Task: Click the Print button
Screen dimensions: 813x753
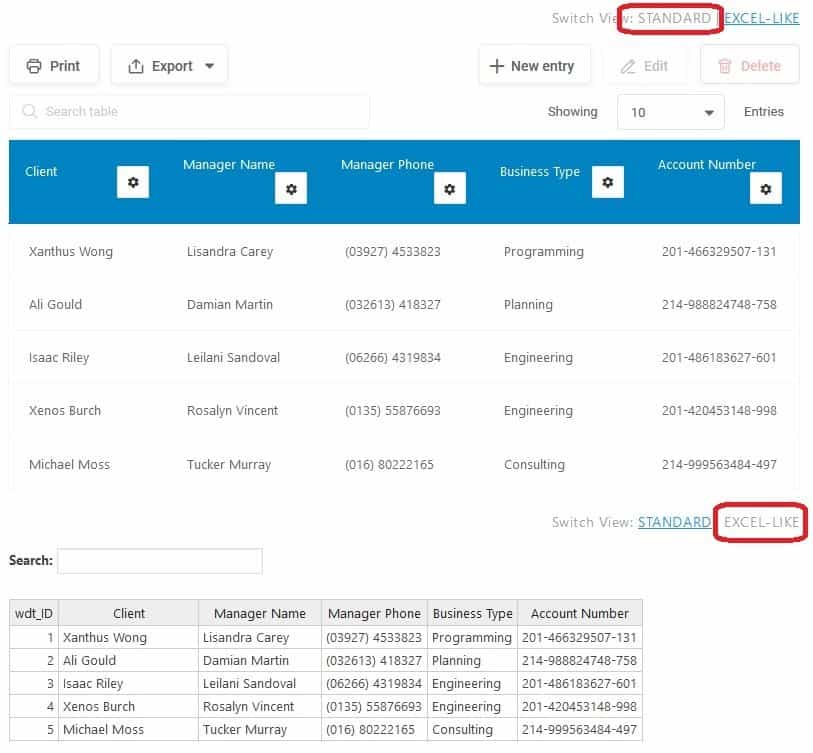Action: [54, 66]
